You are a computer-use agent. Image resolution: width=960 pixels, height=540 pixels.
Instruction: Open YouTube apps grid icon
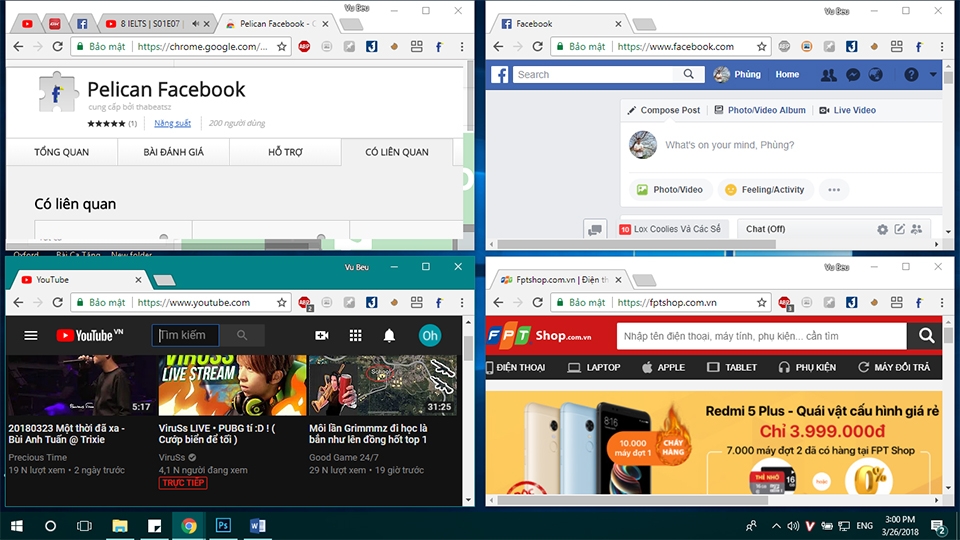pyautogui.click(x=355, y=336)
